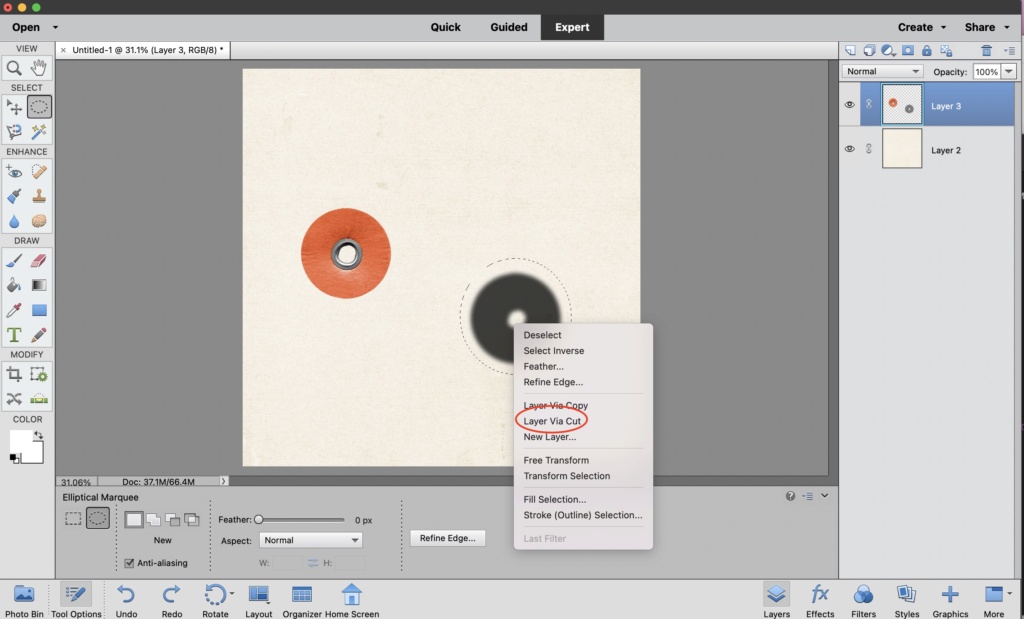The image size is (1024, 619).
Task: Toggle the link icon on Layer 2
Action: pyautogui.click(x=869, y=149)
